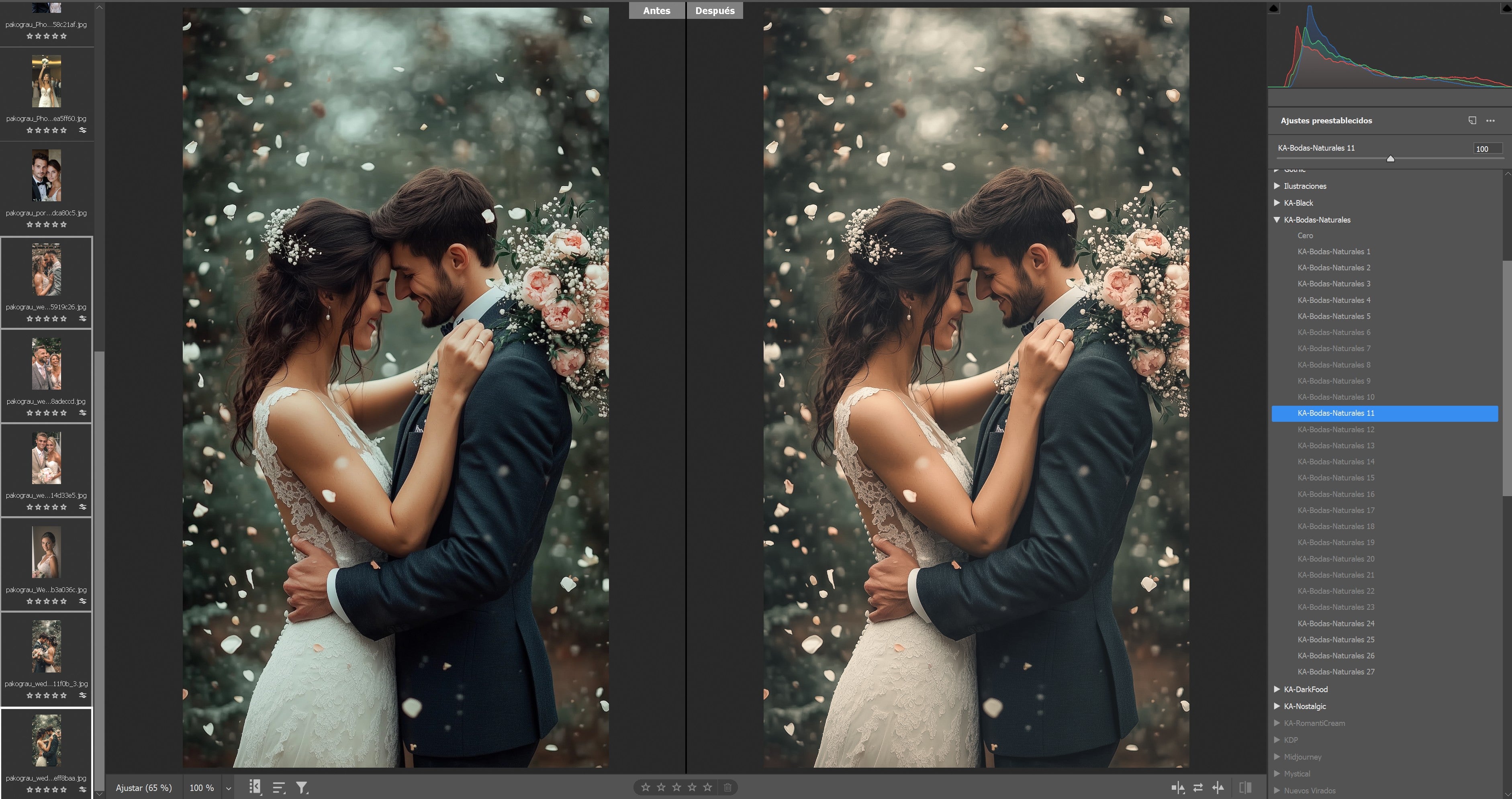Click the create new preset icon

point(1472,121)
